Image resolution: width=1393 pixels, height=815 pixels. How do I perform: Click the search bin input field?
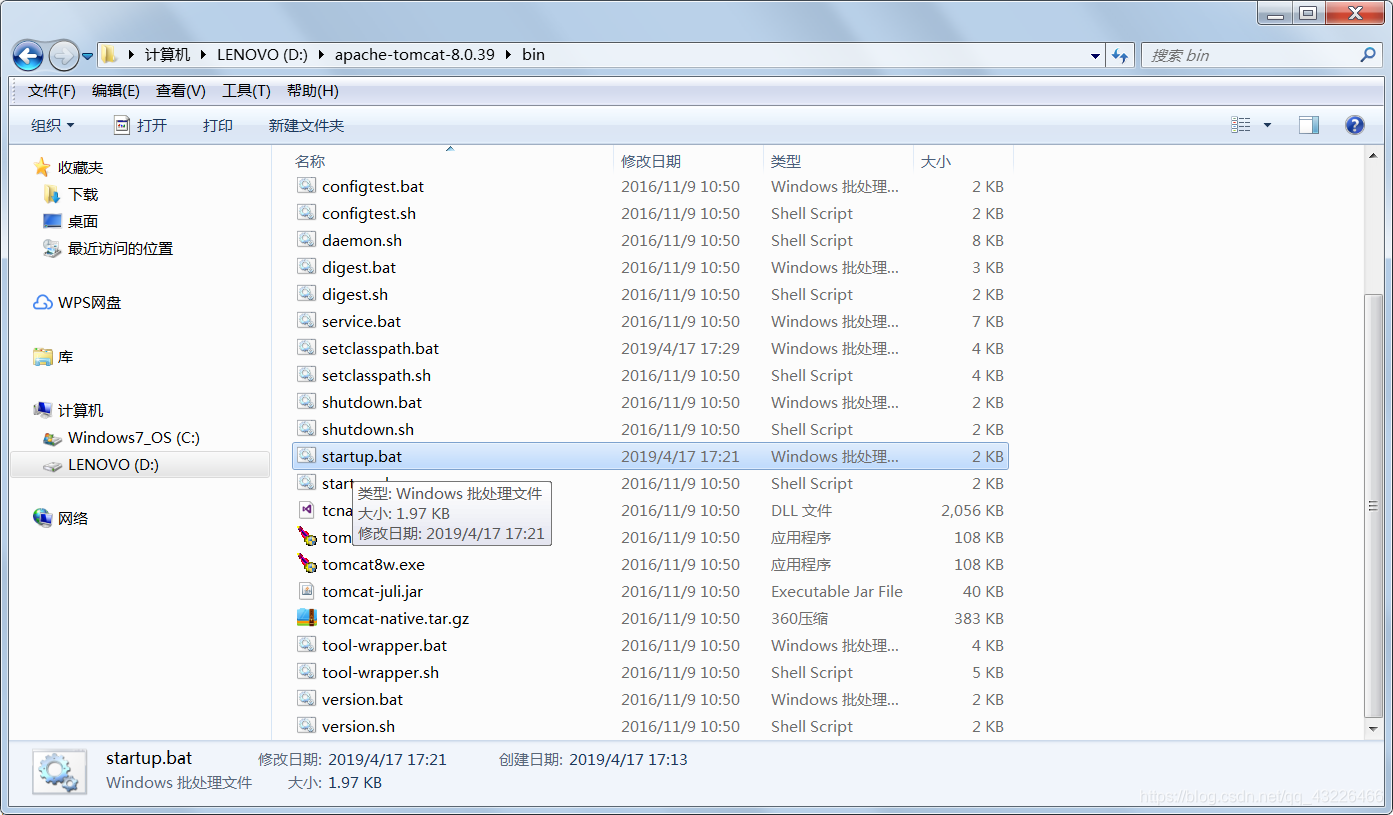[x=1250, y=55]
